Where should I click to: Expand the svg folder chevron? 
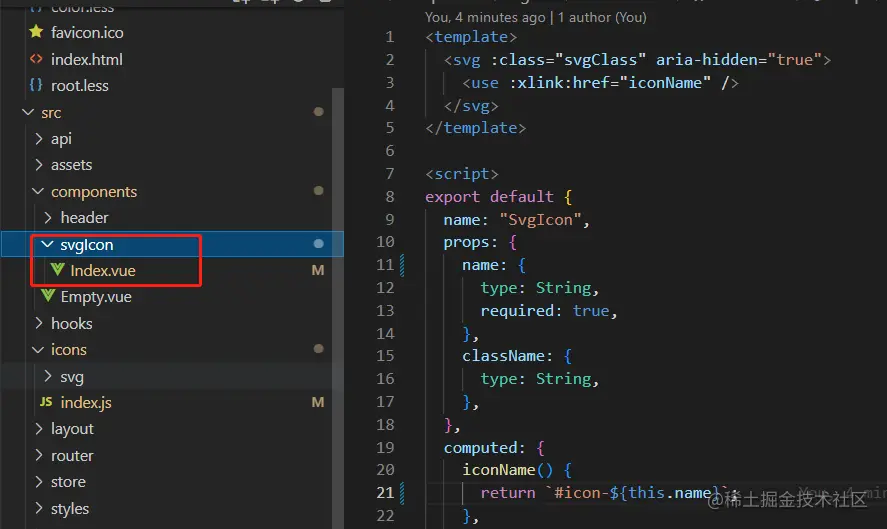point(48,376)
